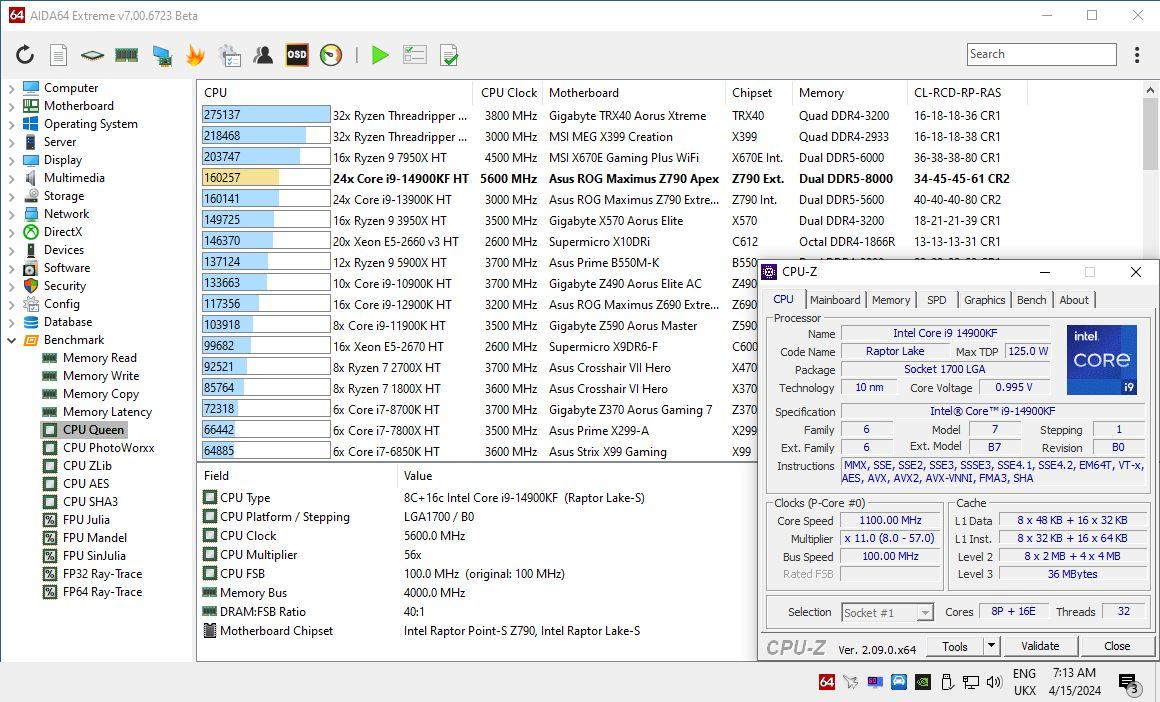Click the Motherboard Chipset field row
This screenshot has height=702, width=1160.
click(x=477, y=631)
